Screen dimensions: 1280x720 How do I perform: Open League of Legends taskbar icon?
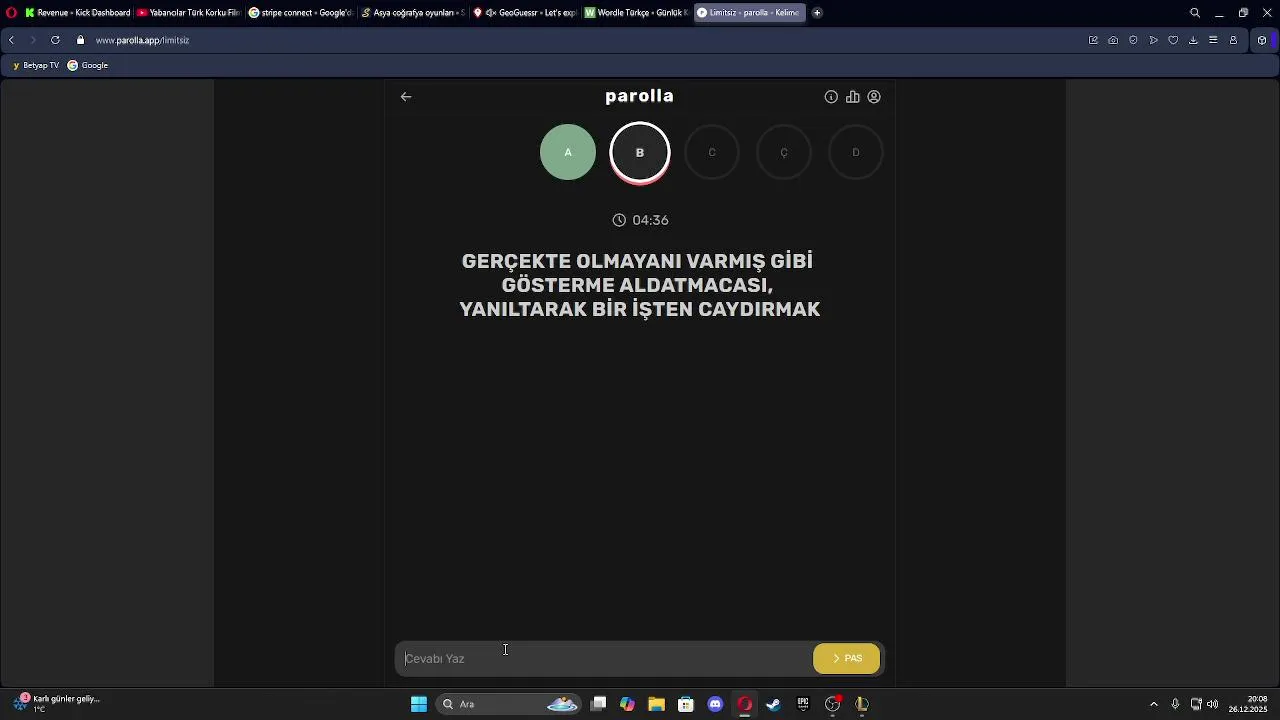click(x=862, y=704)
